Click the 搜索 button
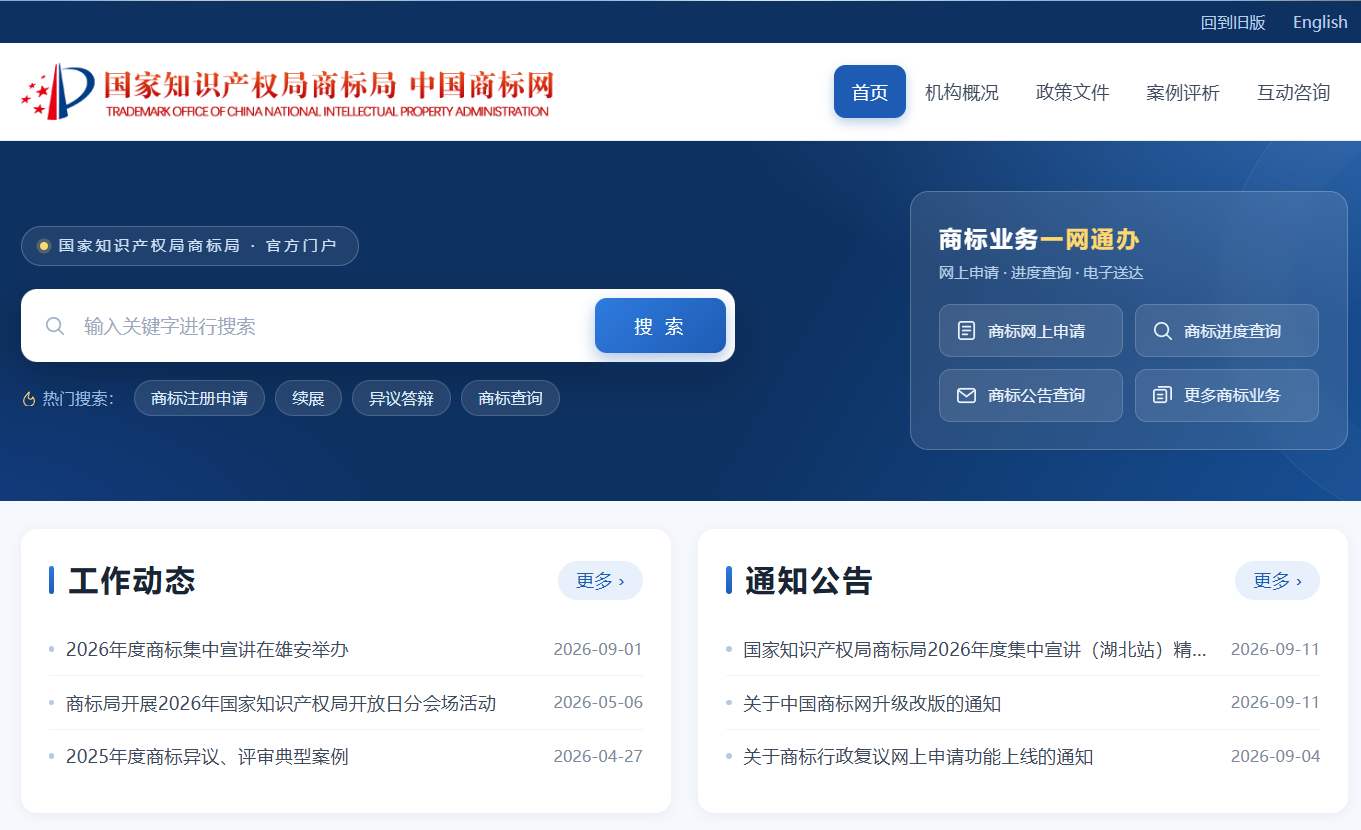1361x830 pixels. [x=660, y=326]
